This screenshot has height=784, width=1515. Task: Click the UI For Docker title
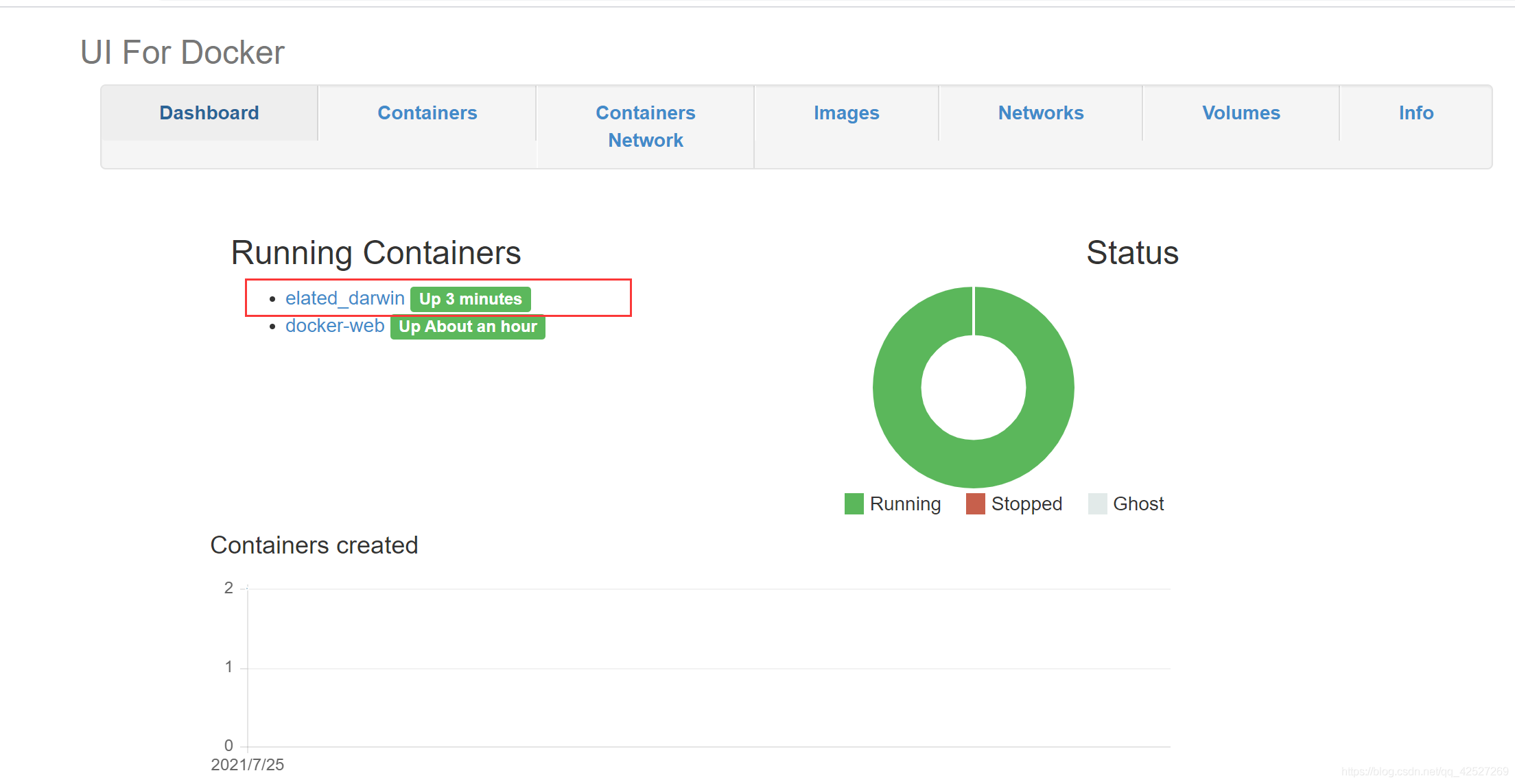click(183, 53)
